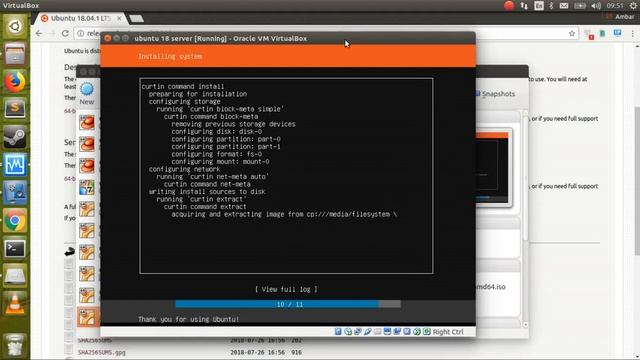Click the VirtualBox Manager details scrollbar

[x=525, y=218]
